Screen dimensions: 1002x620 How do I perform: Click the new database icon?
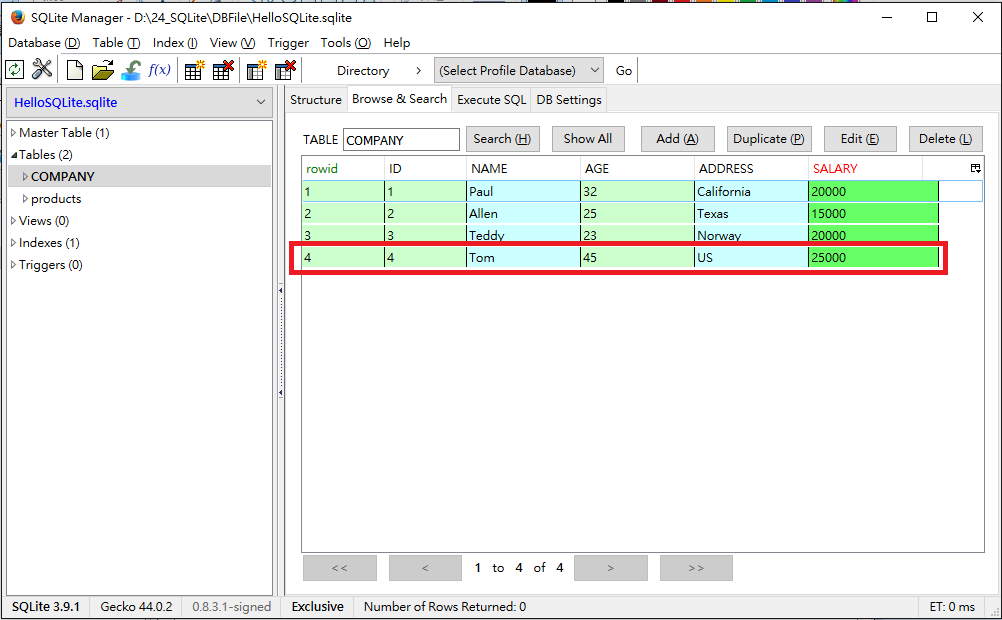pyautogui.click(x=73, y=69)
